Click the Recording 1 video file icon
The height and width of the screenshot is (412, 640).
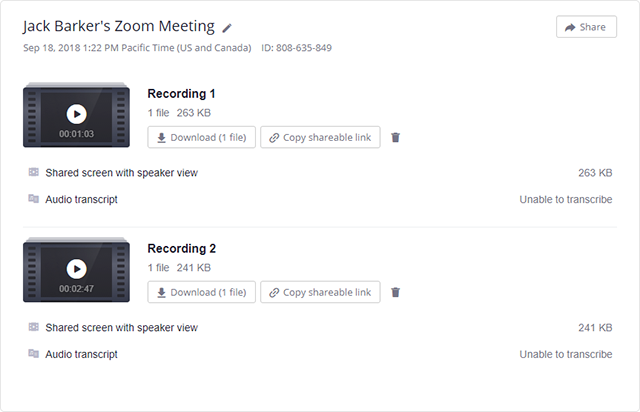coord(33,172)
